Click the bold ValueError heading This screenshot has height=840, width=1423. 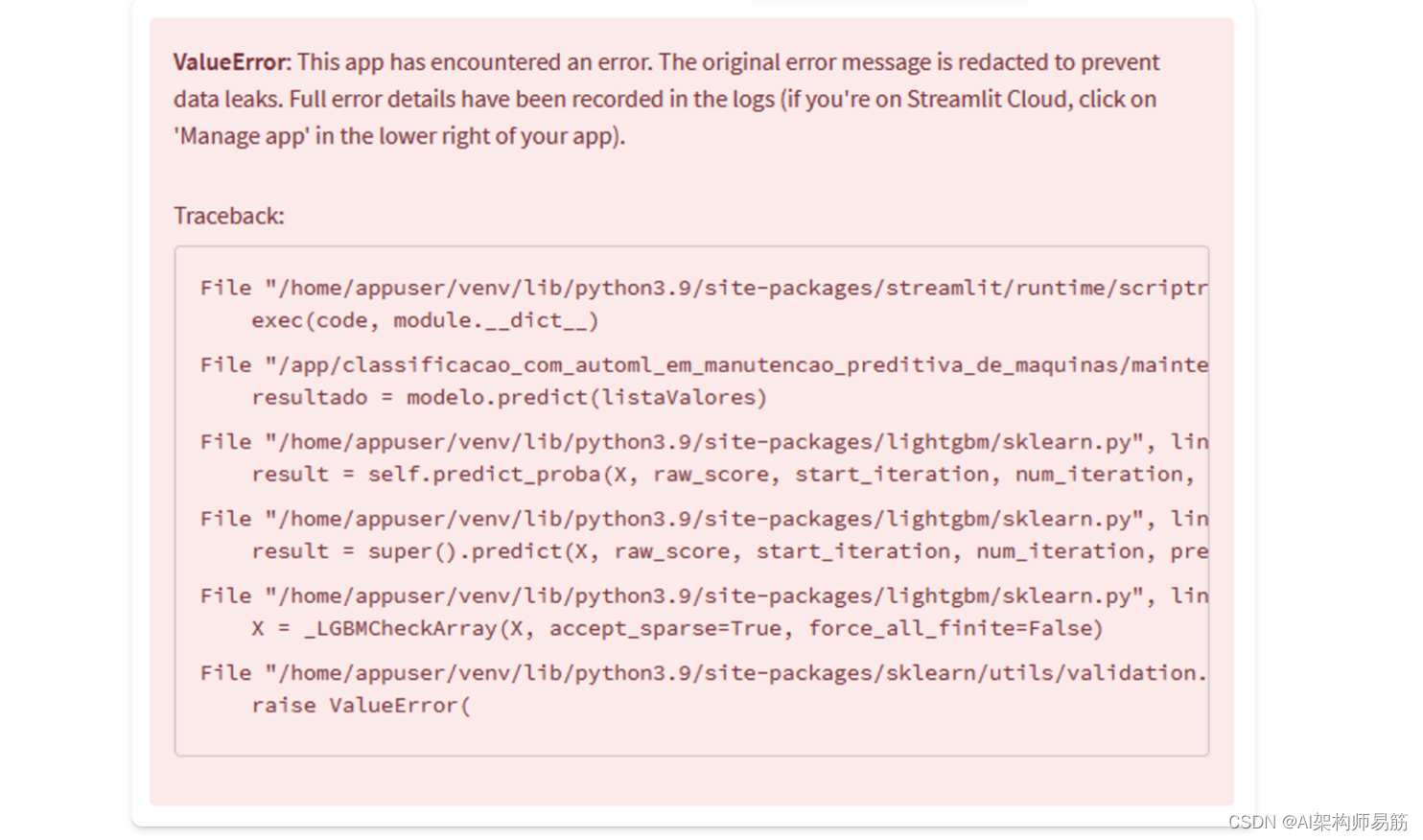coord(230,62)
